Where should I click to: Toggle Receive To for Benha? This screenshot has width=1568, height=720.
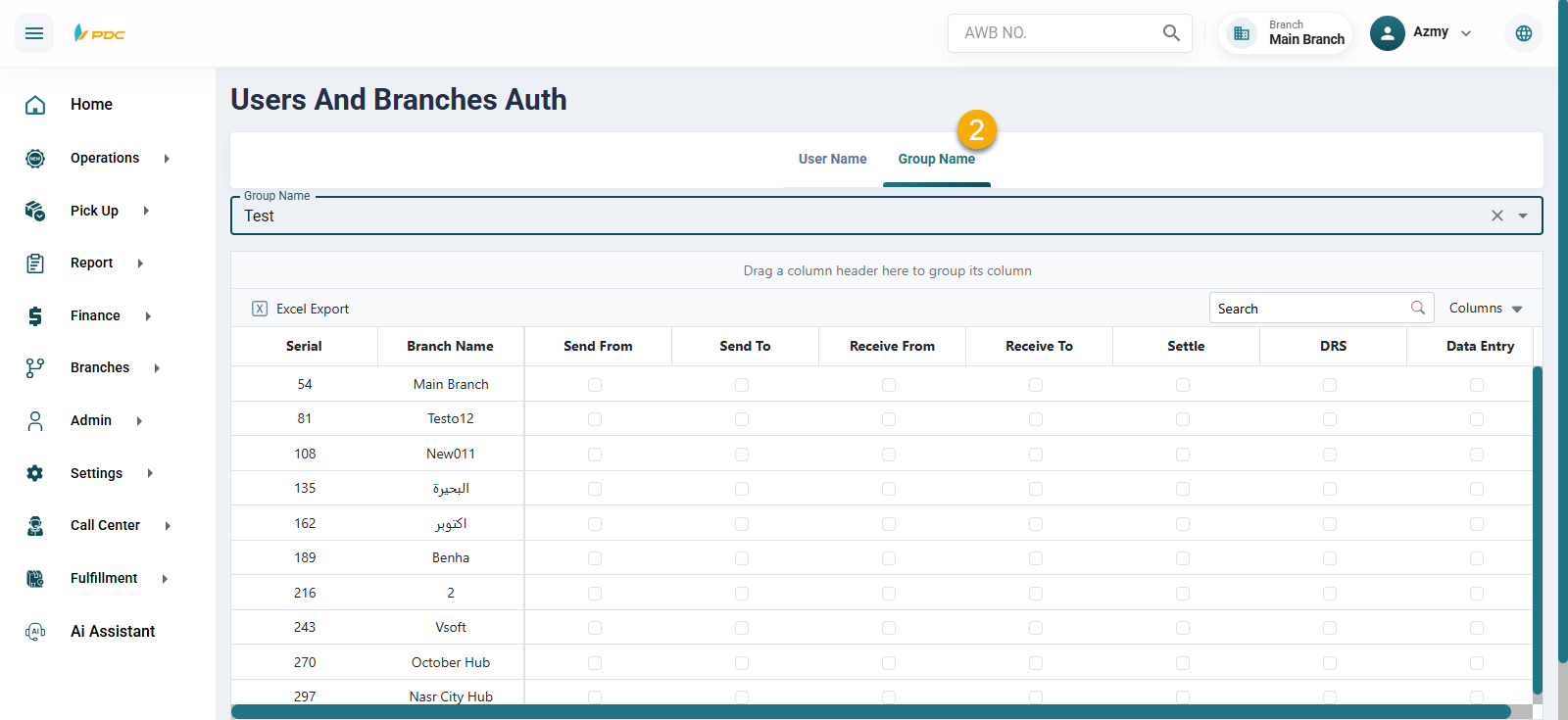[1036, 558]
